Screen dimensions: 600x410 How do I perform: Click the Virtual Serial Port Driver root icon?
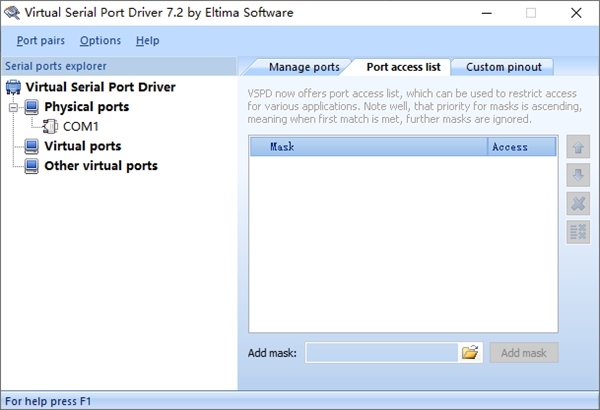[x=13, y=87]
